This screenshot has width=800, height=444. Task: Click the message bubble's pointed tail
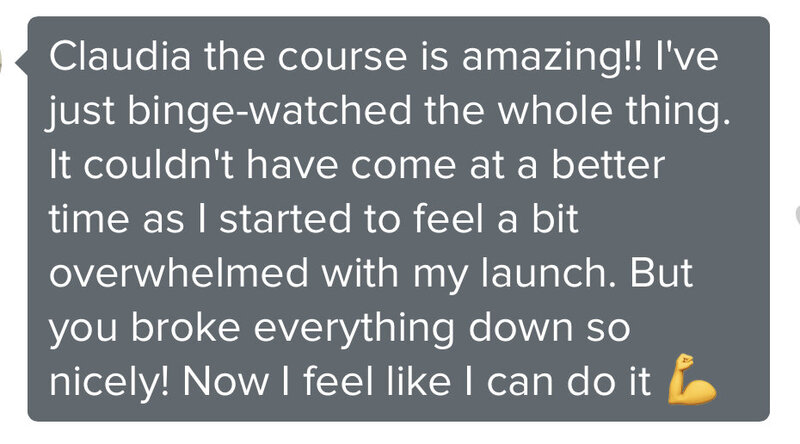tap(22, 64)
